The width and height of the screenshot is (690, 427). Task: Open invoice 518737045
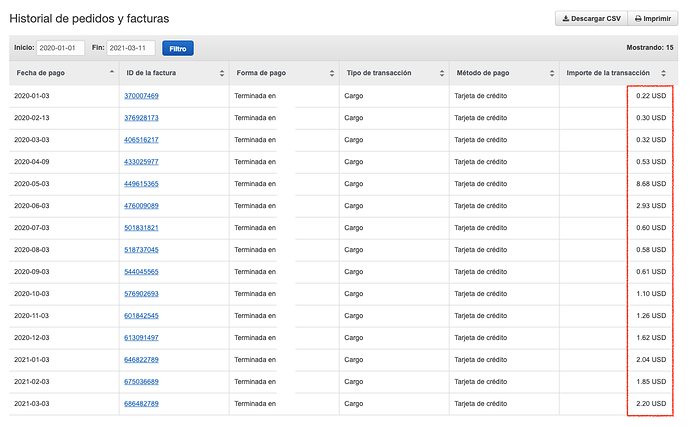tap(141, 250)
